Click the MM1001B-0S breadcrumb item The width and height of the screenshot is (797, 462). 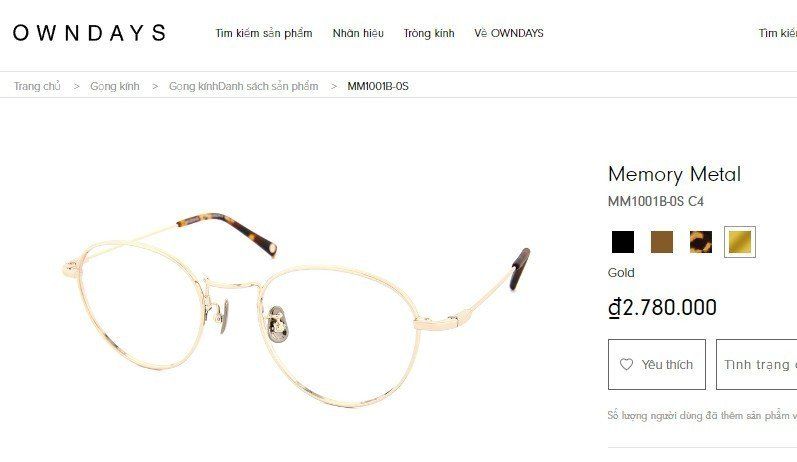378,86
